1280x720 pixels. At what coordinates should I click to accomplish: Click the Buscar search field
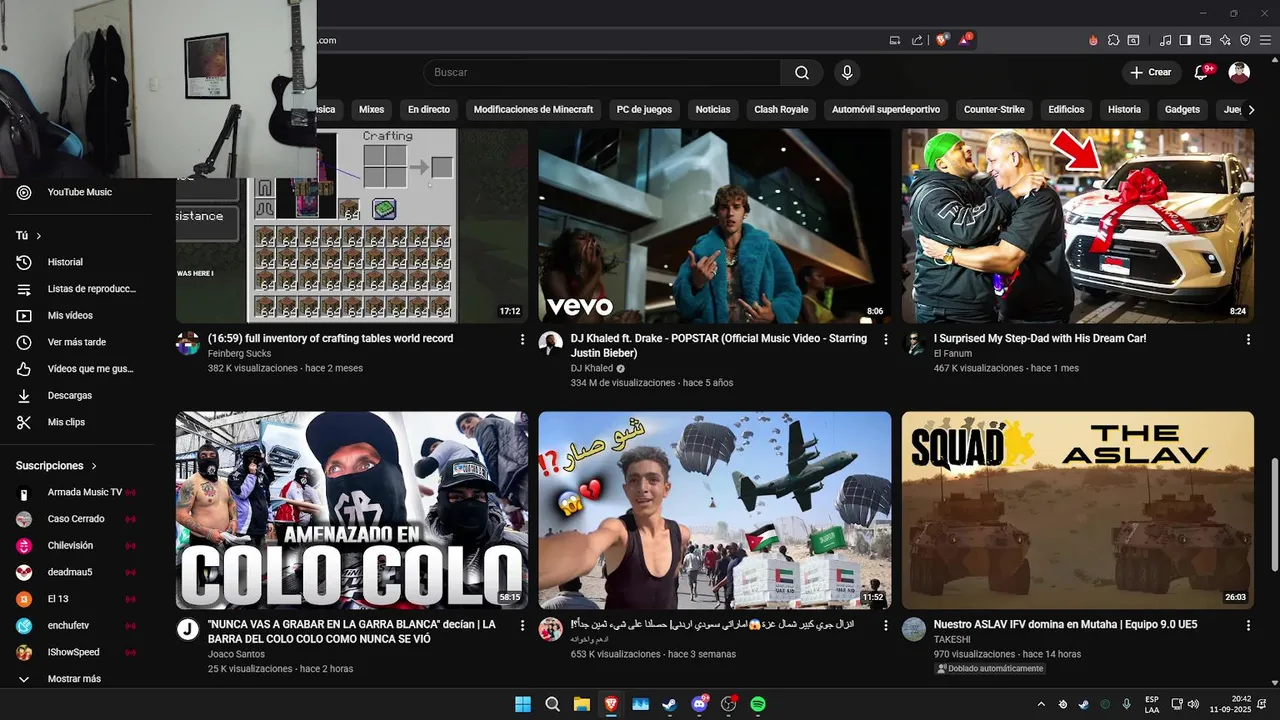click(602, 72)
